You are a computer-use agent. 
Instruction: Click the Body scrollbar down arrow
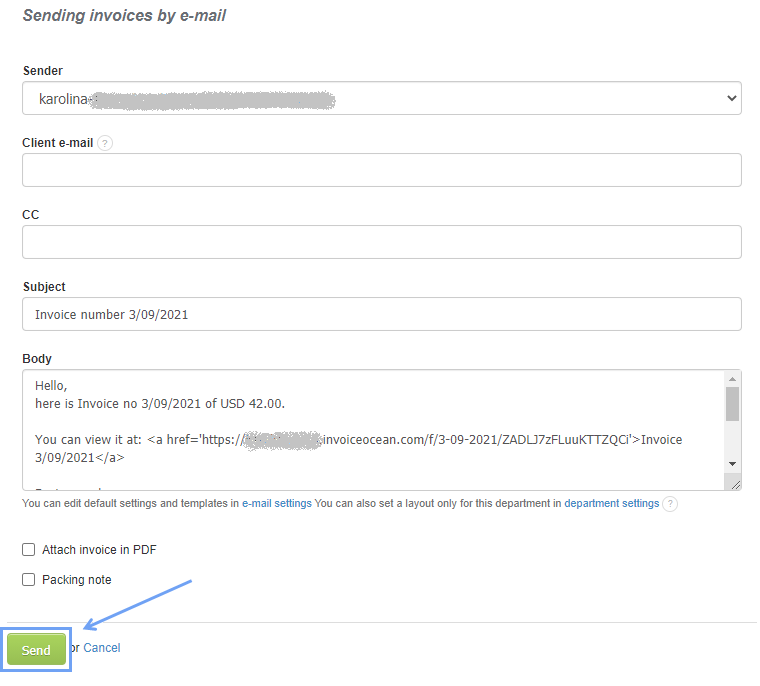tap(732, 464)
